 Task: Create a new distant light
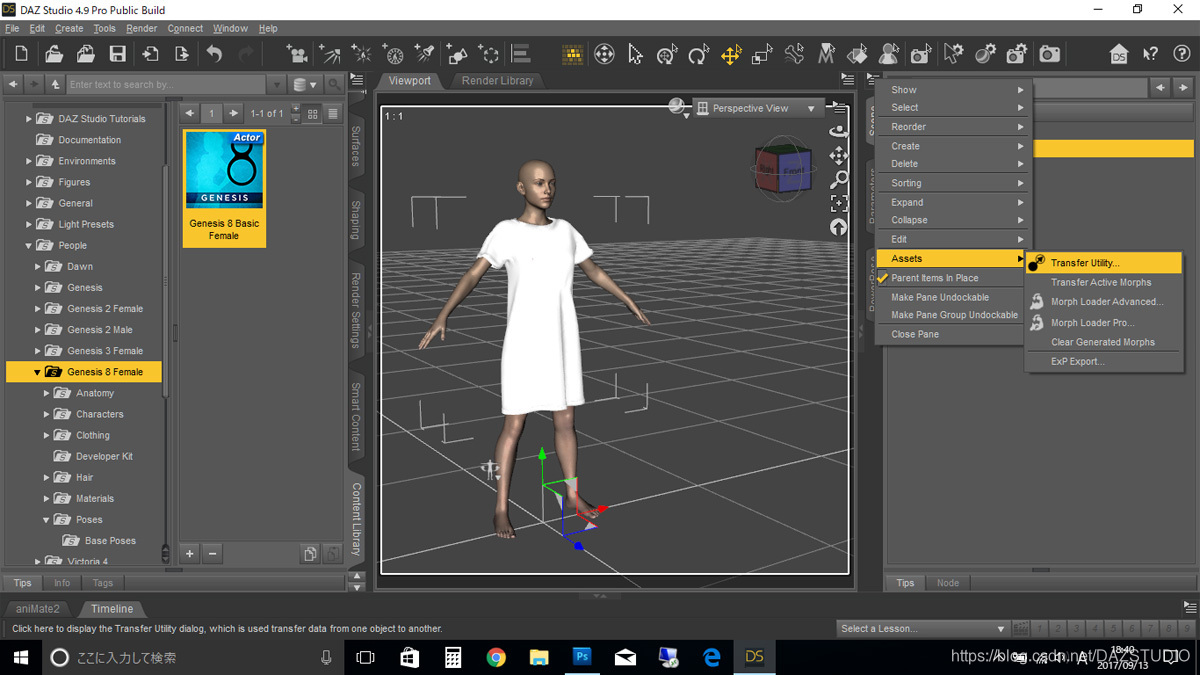329,54
